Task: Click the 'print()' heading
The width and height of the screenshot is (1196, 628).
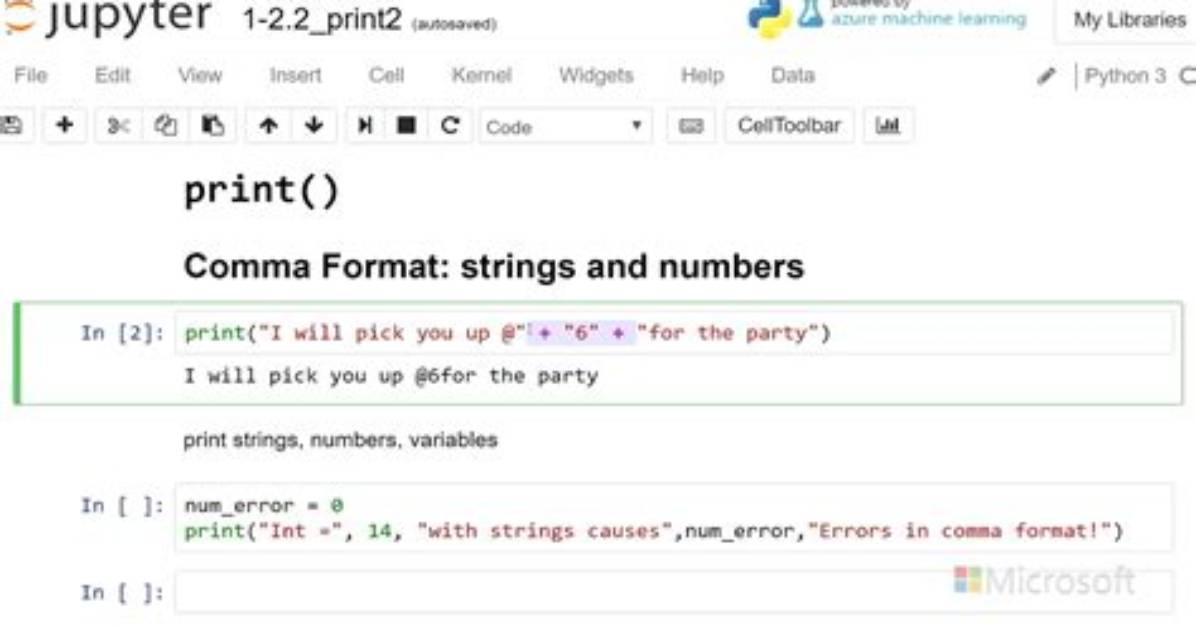Action: click(261, 191)
